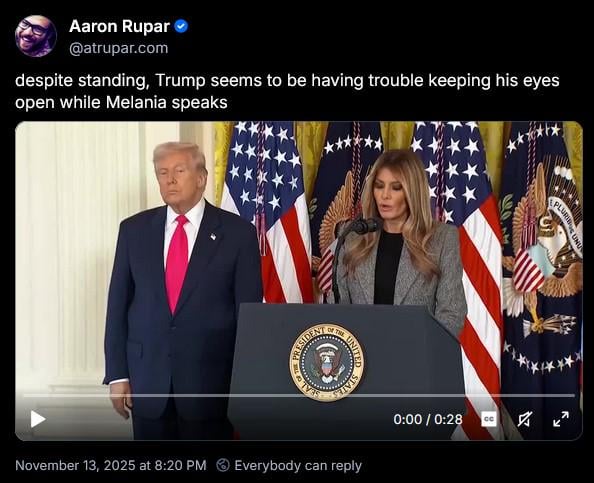This screenshot has height=483, width=594.
Task: Open the @atrupar.com handle link
Action: [x=119, y=48]
